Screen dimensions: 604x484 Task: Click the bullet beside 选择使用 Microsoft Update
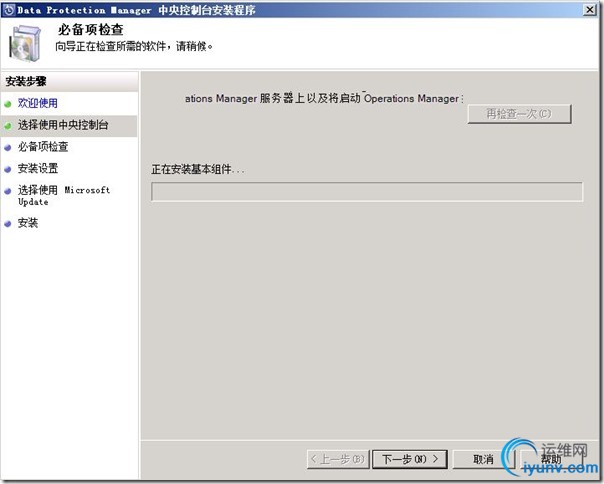(8, 191)
